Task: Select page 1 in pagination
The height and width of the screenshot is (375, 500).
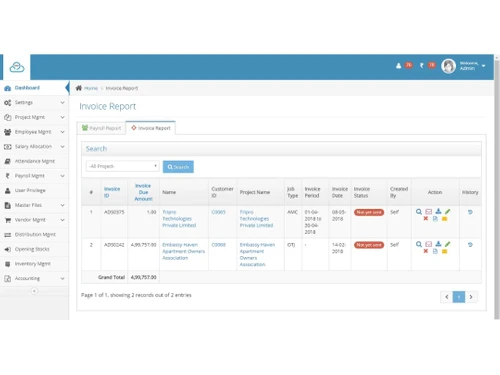Action: [459, 297]
